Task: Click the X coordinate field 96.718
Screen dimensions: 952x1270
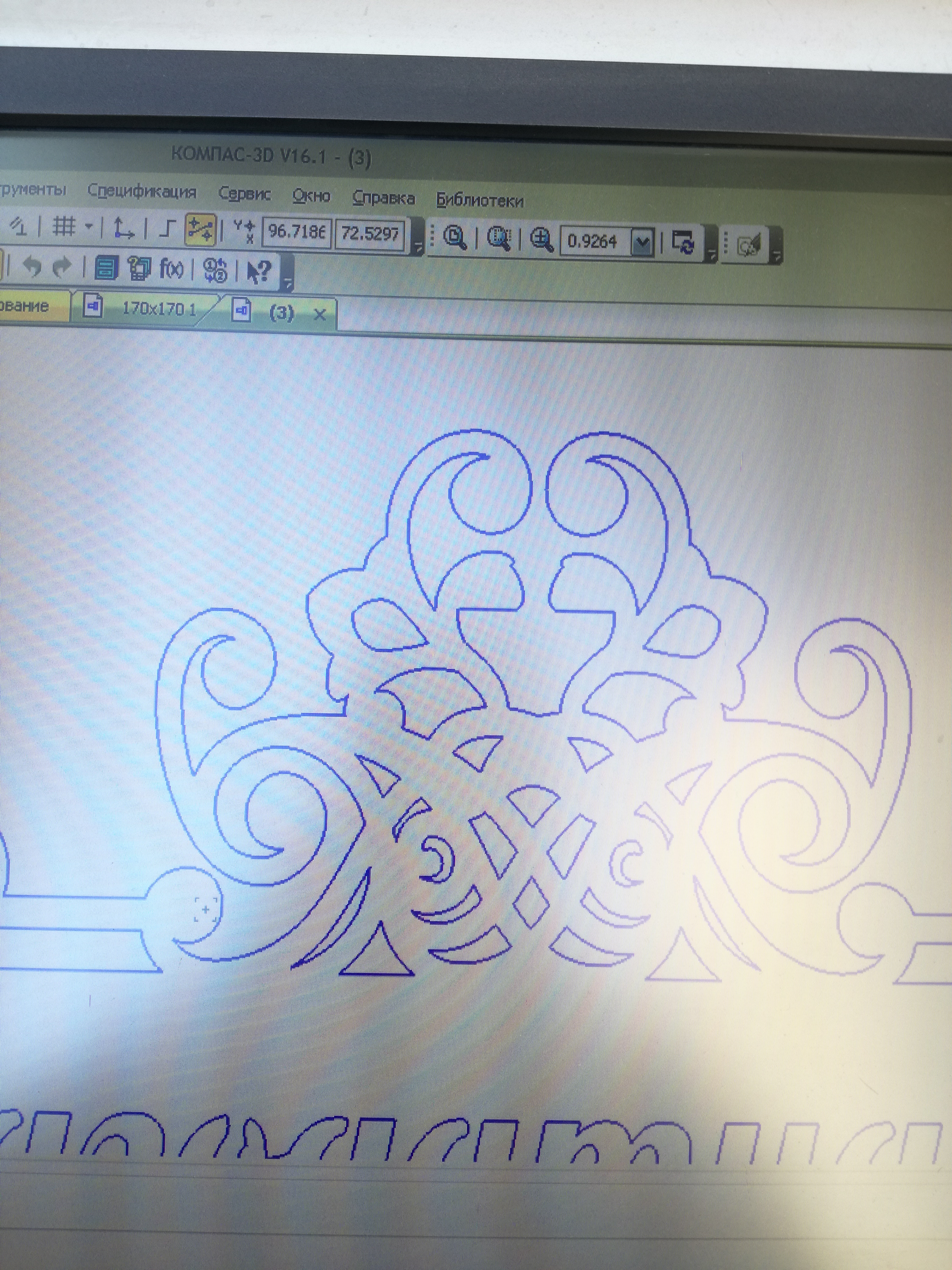Action: point(296,232)
